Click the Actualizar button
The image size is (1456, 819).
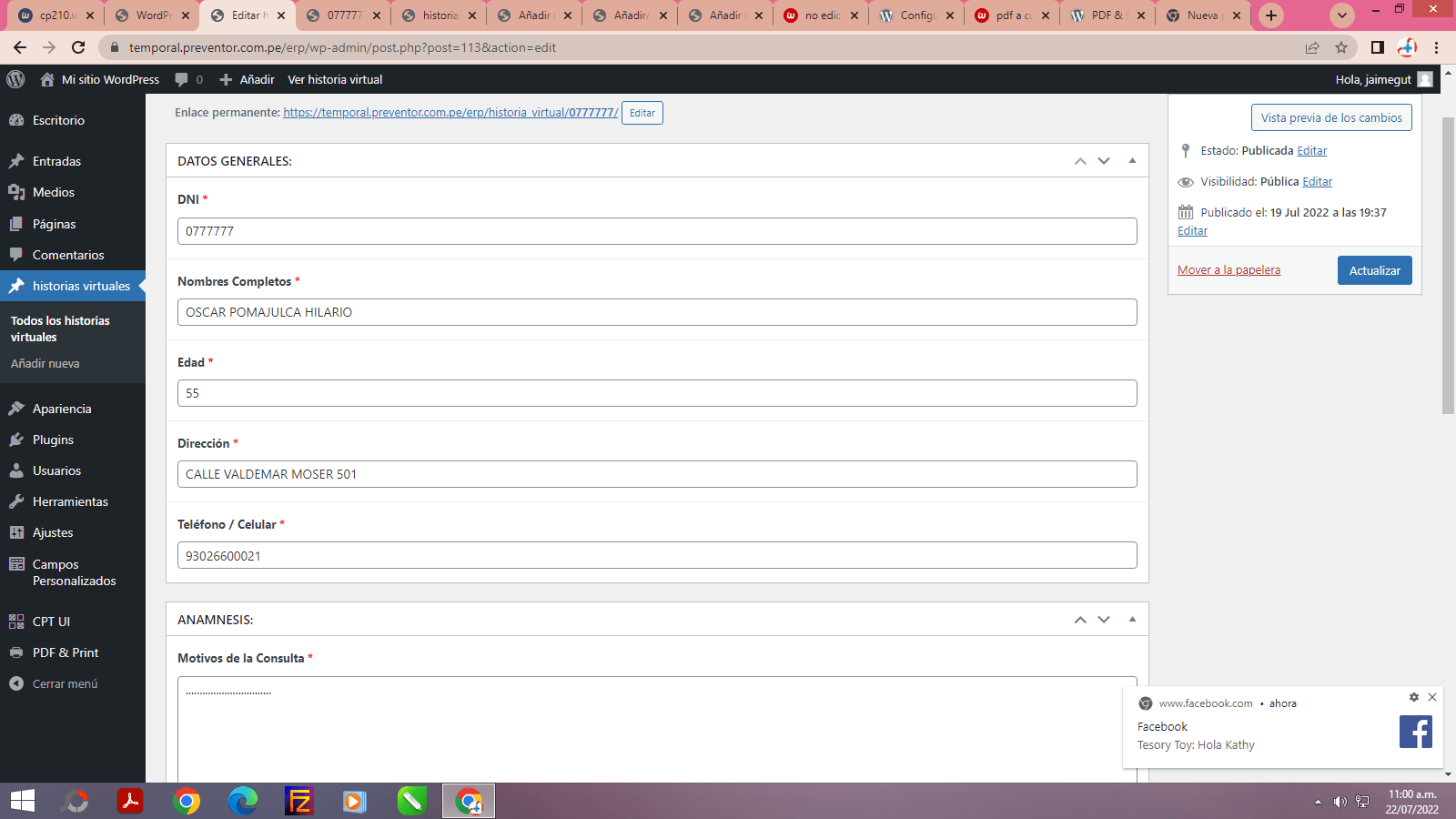coord(1374,270)
